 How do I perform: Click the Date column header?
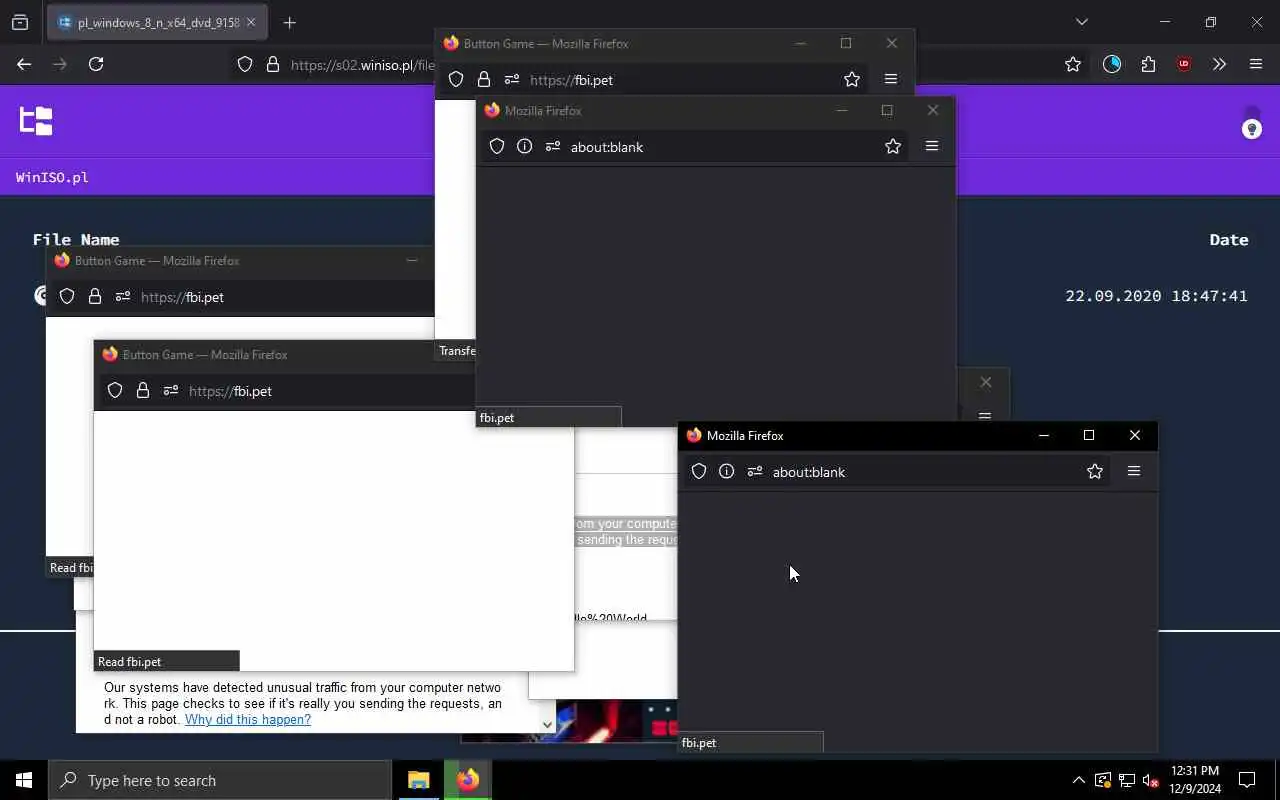pos(1229,239)
